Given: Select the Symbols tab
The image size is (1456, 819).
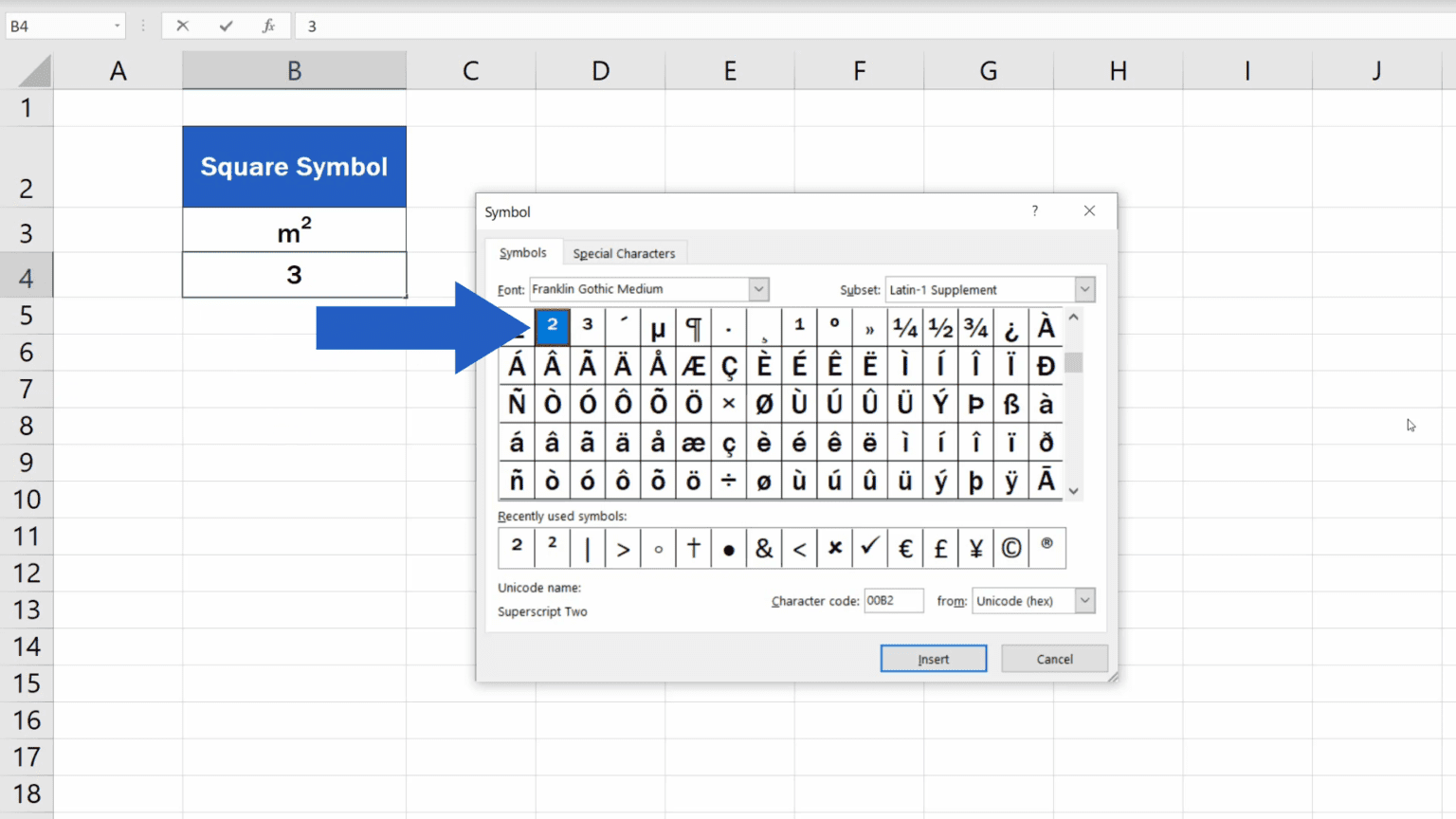Looking at the screenshot, I should pyautogui.click(x=522, y=252).
